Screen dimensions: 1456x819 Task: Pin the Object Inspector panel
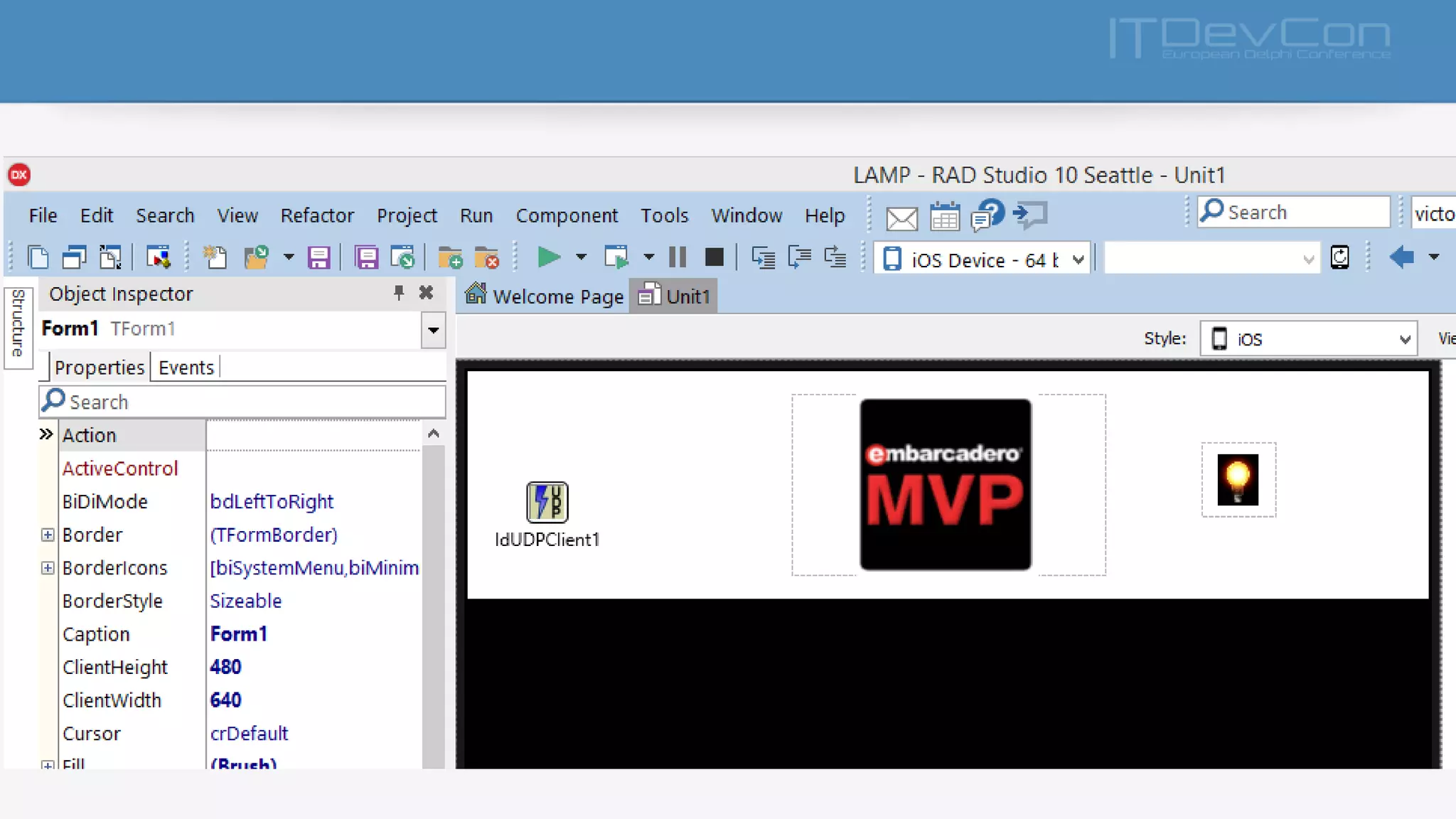click(399, 293)
